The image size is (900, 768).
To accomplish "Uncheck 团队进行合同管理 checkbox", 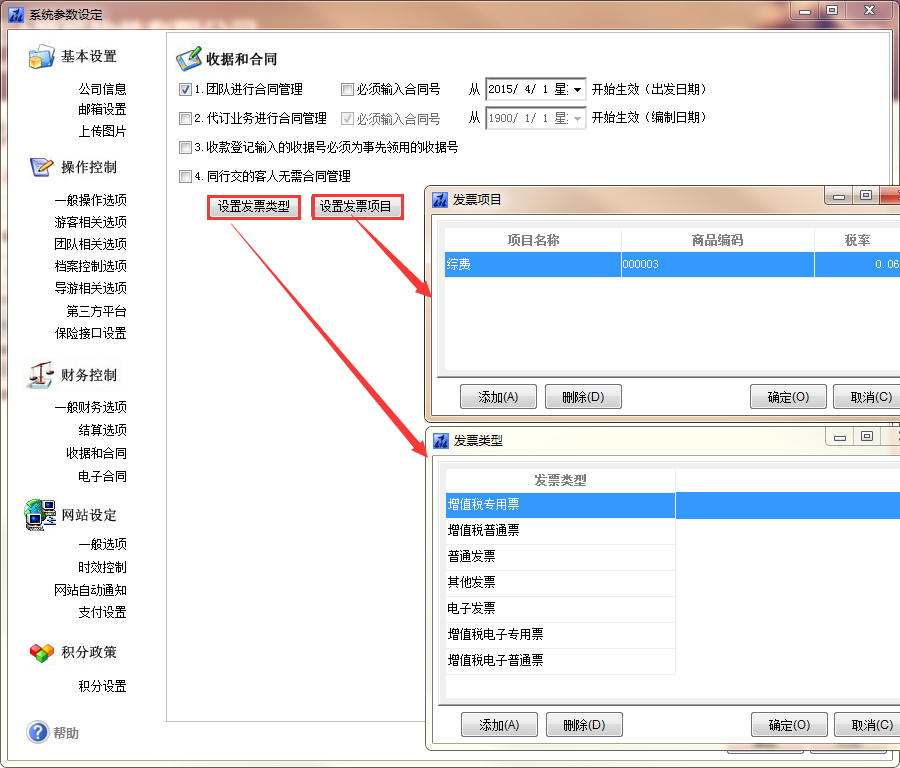I will (185, 89).
